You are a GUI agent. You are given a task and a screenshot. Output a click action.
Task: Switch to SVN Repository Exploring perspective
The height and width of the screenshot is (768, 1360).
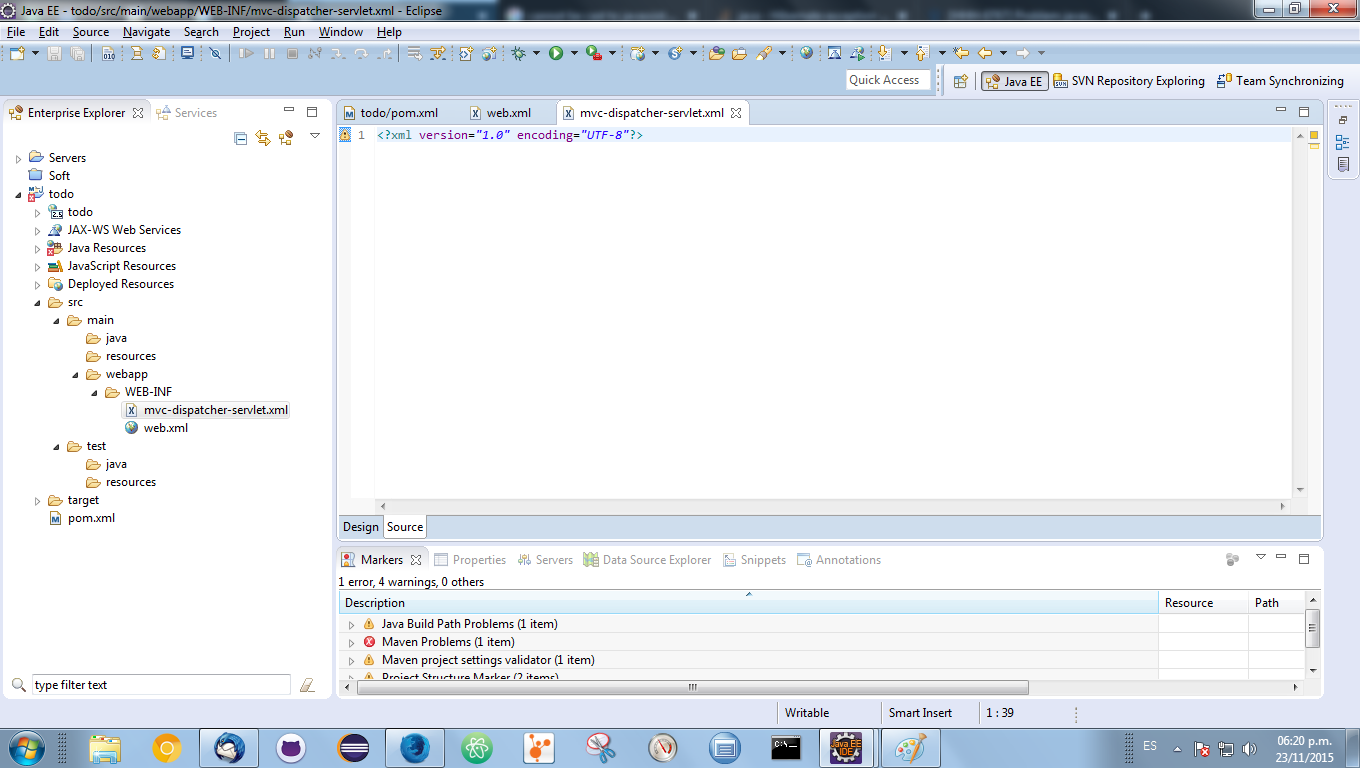point(1129,81)
